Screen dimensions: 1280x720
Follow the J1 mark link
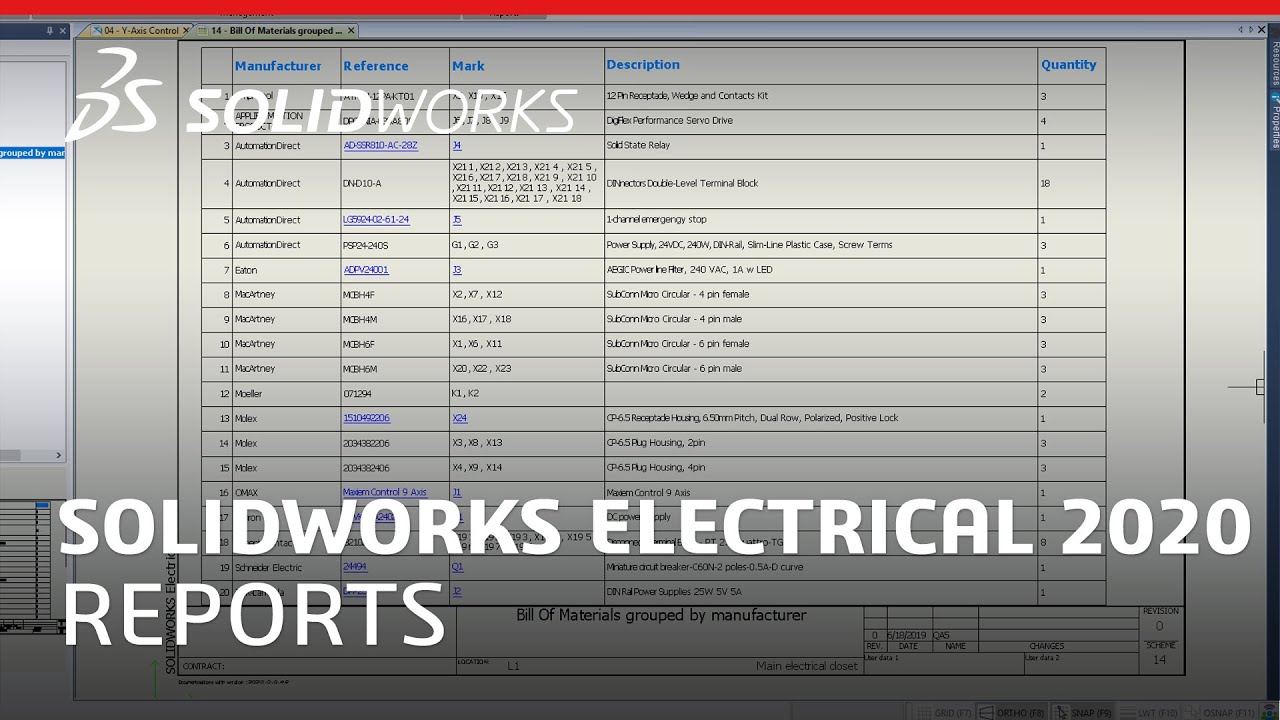pos(456,493)
